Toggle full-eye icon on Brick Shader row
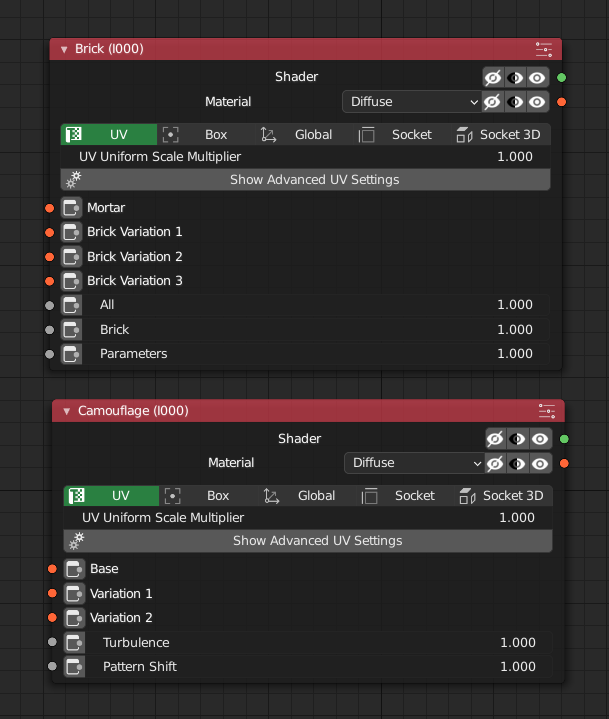609x719 pixels. pyautogui.click(x=537, y=77)
